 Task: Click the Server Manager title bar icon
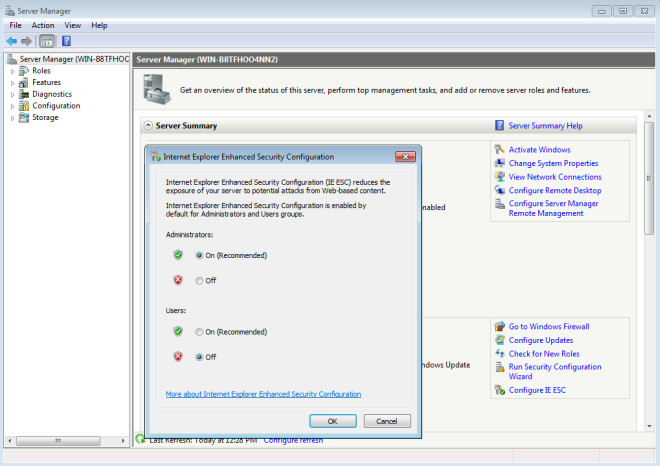(x=10, y=11)
